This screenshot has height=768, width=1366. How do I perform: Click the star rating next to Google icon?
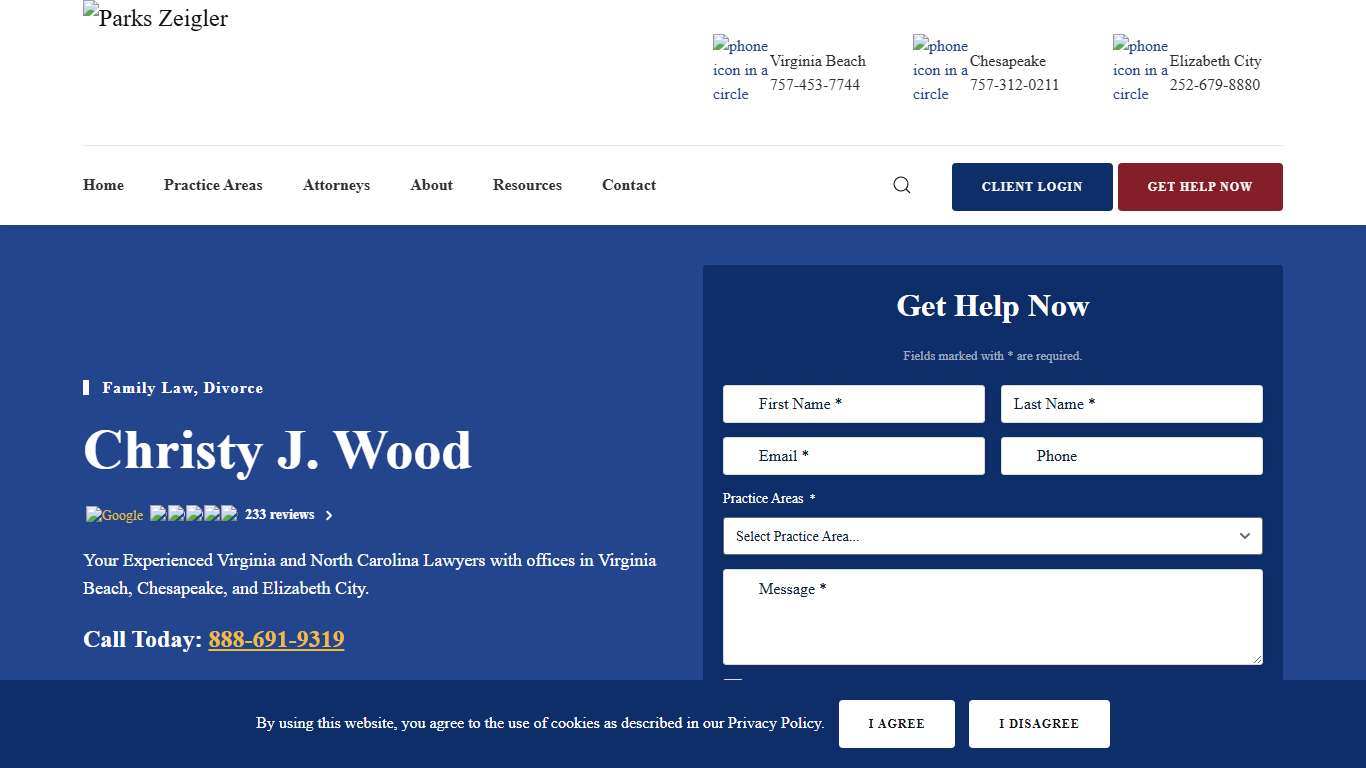tap(192, 514)
